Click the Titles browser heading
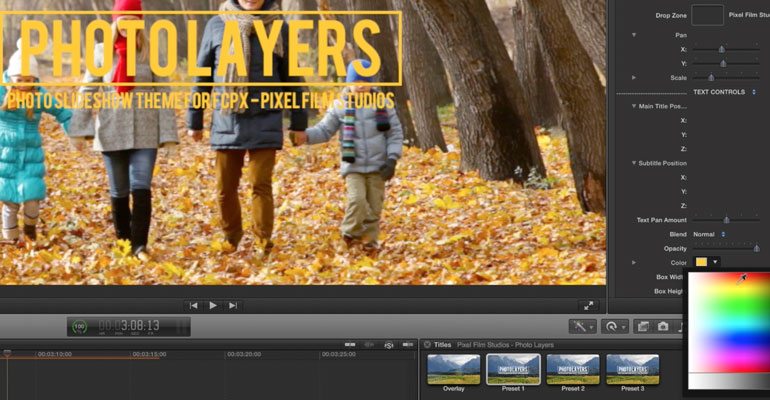 442,345
